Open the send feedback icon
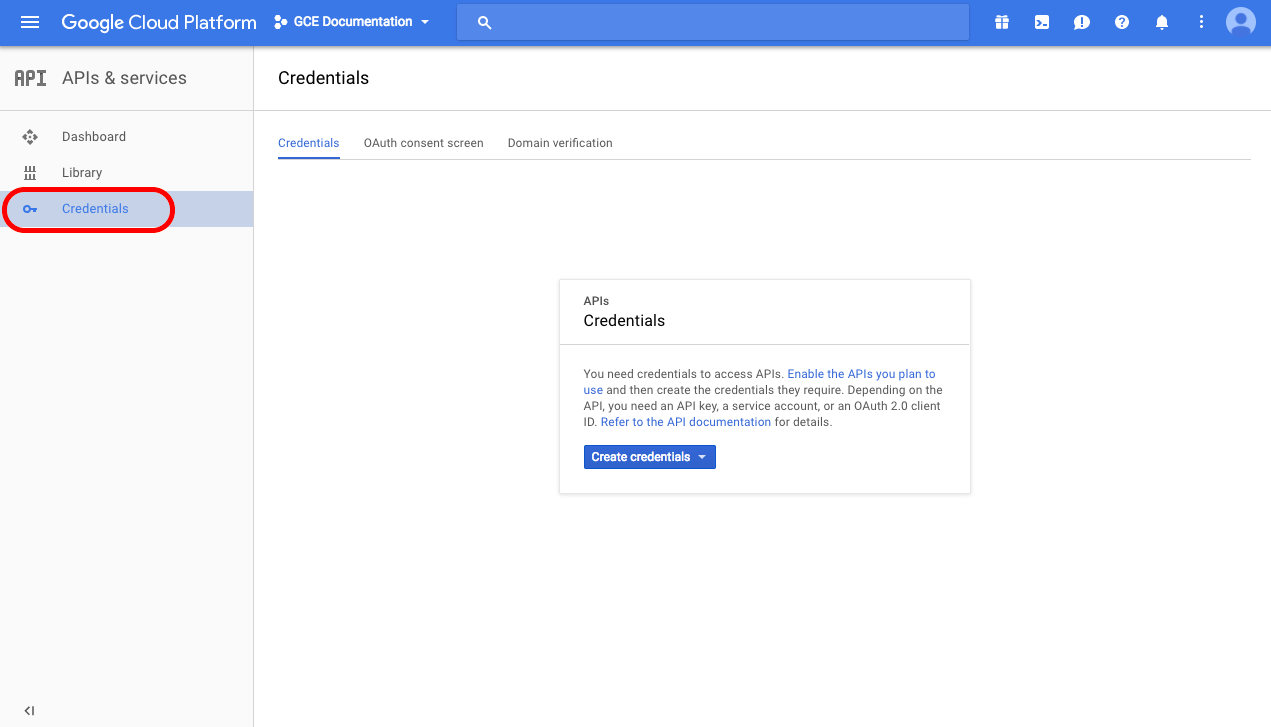1271x727 pixels. pos(1082,22)
